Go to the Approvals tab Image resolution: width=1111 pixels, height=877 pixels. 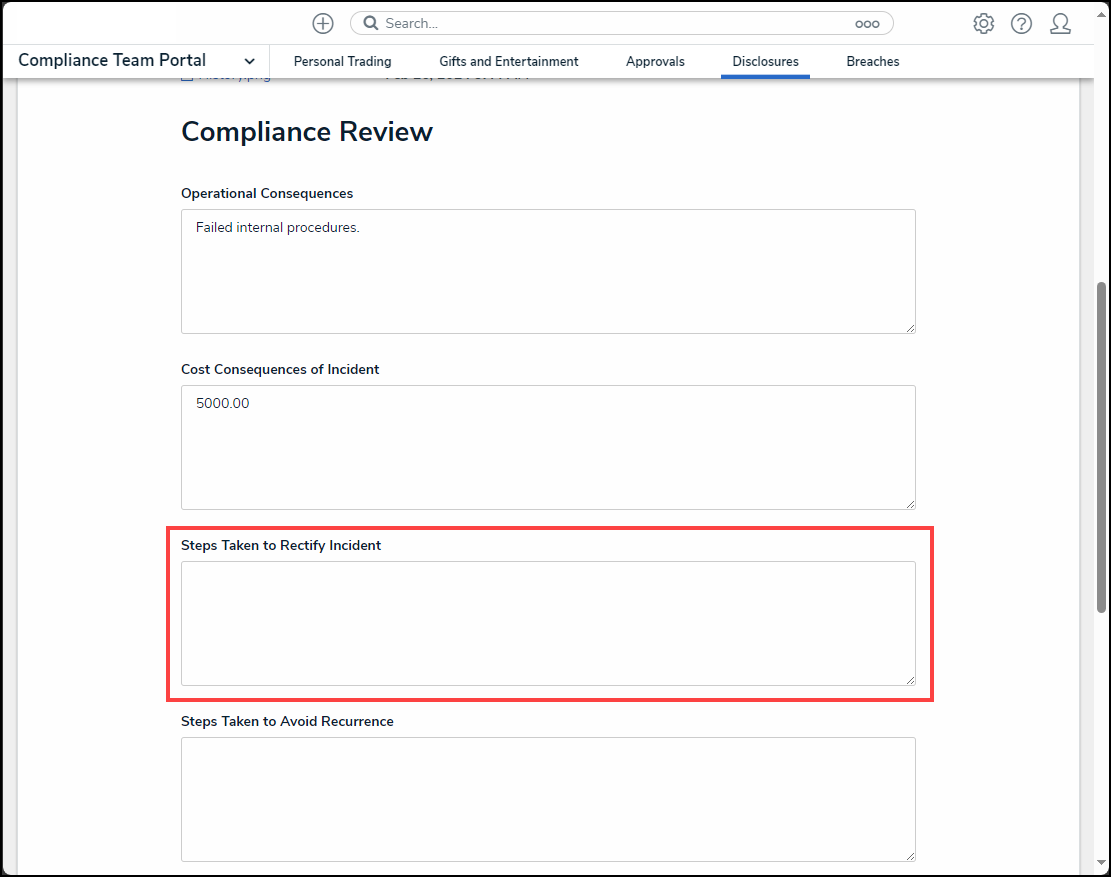(655, 61)
